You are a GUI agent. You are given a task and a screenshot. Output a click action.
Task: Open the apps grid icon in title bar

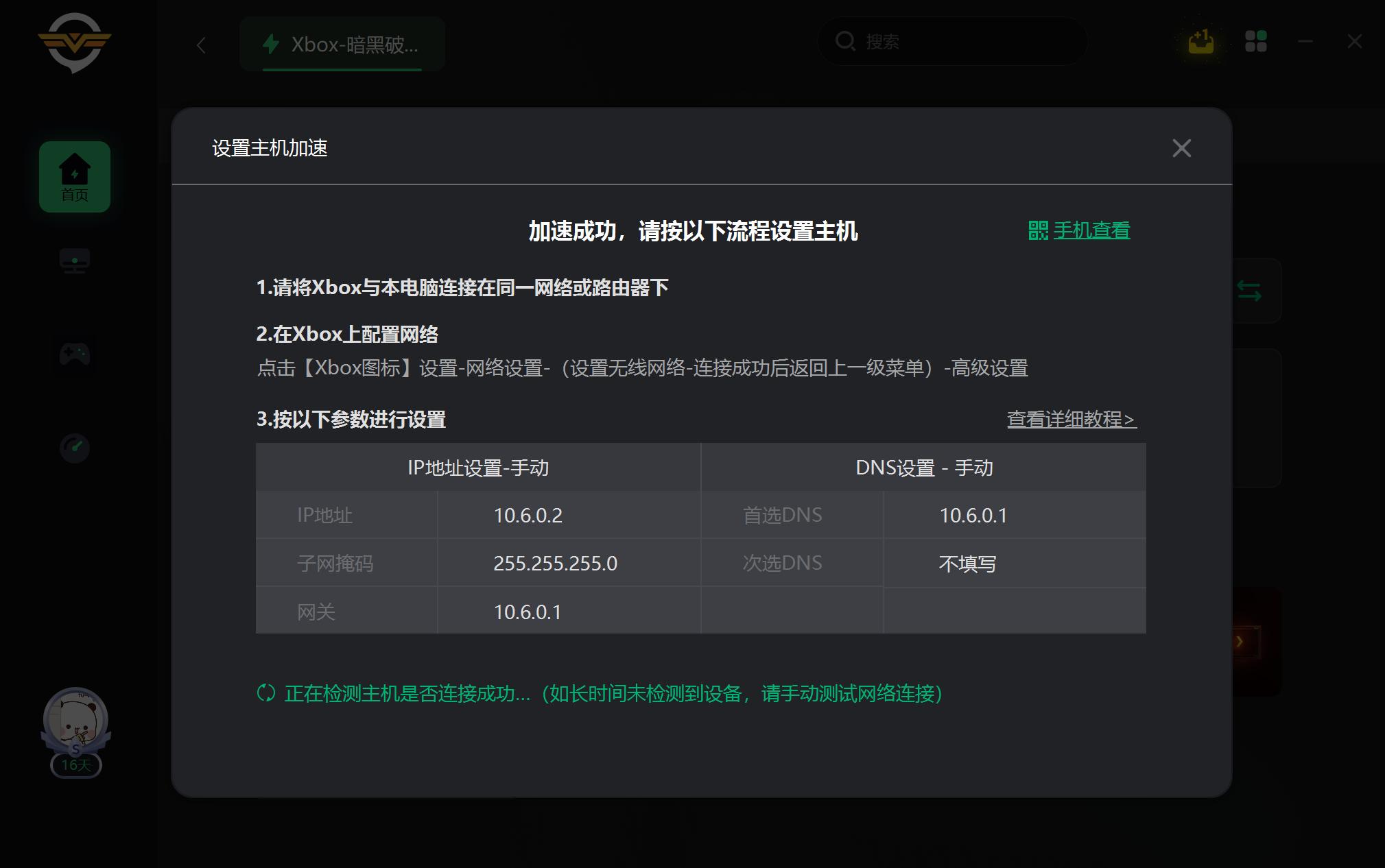point(1255,41)
